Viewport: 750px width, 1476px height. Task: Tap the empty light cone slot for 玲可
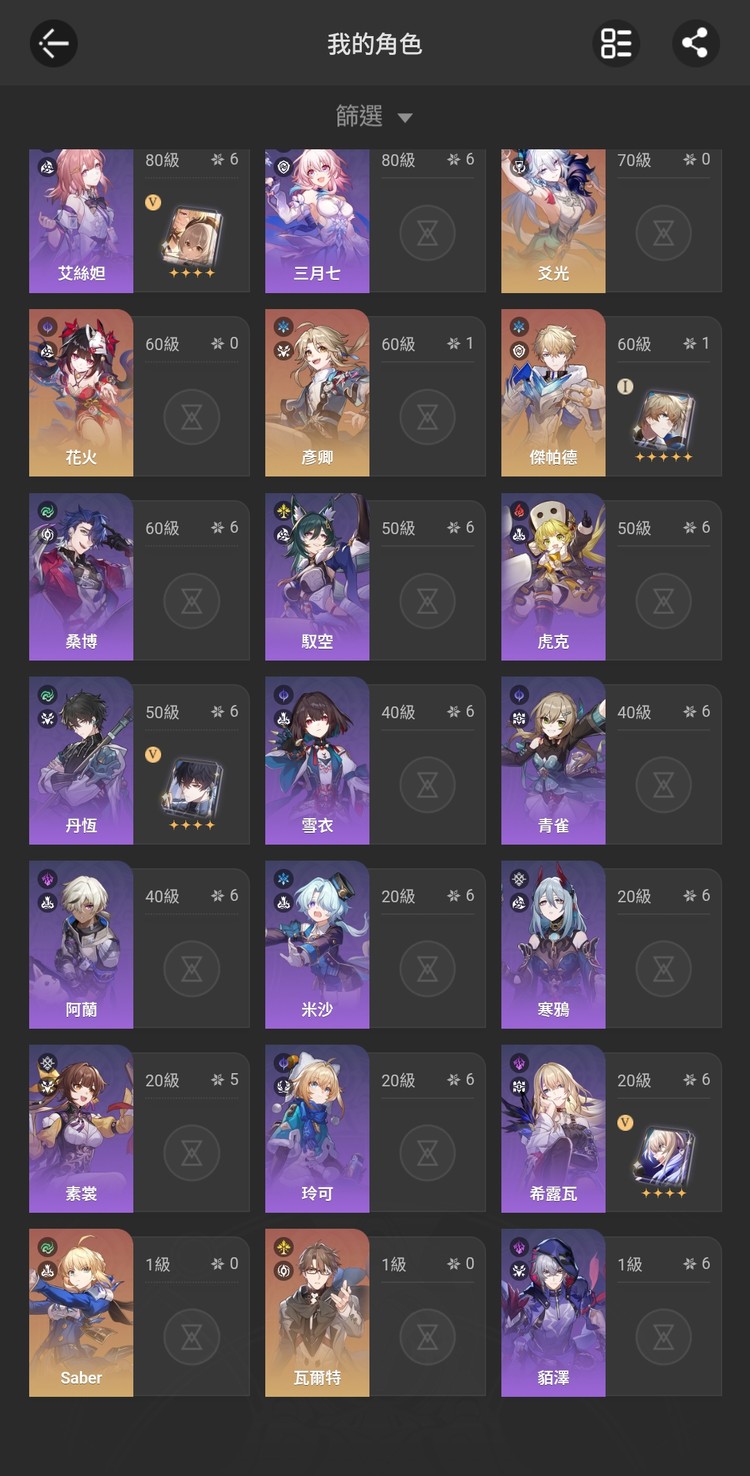427,1153
